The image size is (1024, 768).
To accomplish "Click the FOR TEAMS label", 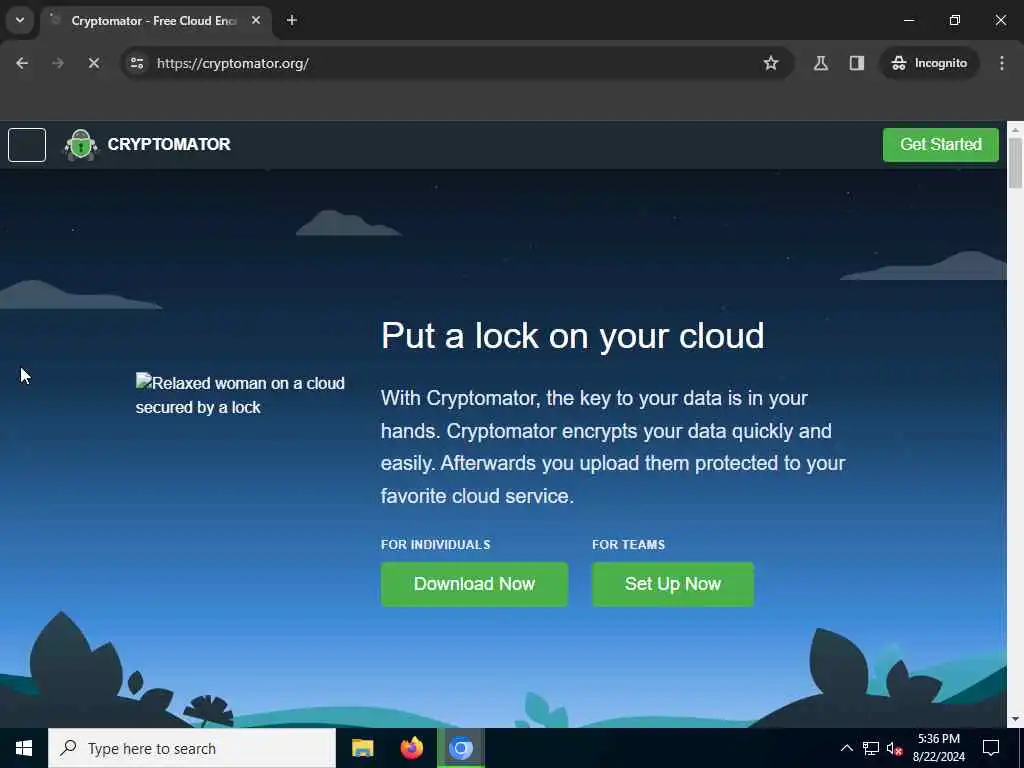I will tap(628, 545).
